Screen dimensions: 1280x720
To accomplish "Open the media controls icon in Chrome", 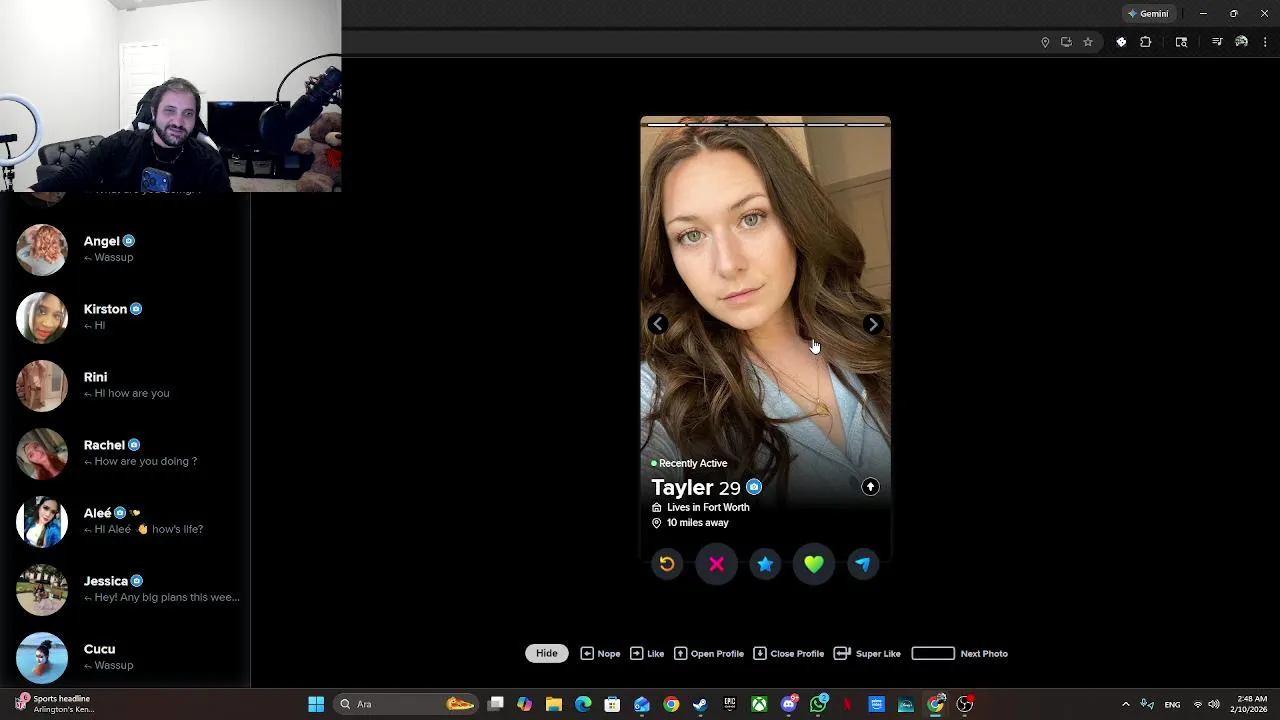I will (1217, 42).
